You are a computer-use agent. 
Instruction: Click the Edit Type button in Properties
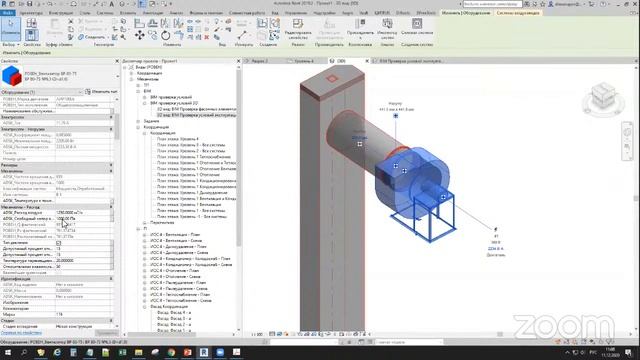[x=101, y=92]
